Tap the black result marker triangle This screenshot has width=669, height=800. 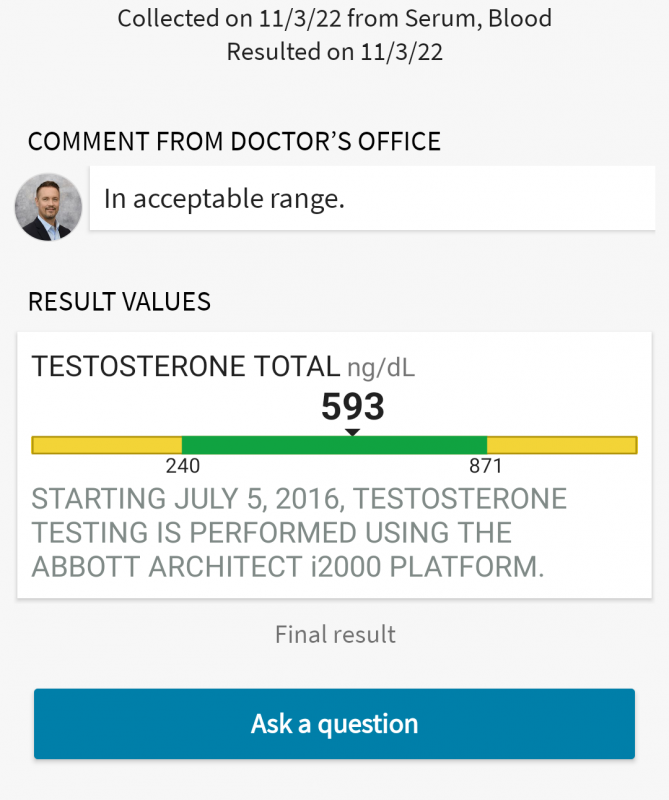click(x=352, y=432)
